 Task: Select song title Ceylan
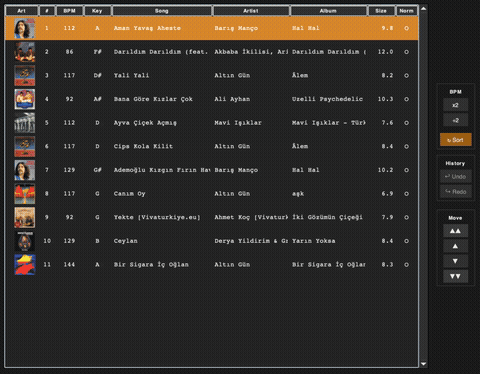[125, 241]
